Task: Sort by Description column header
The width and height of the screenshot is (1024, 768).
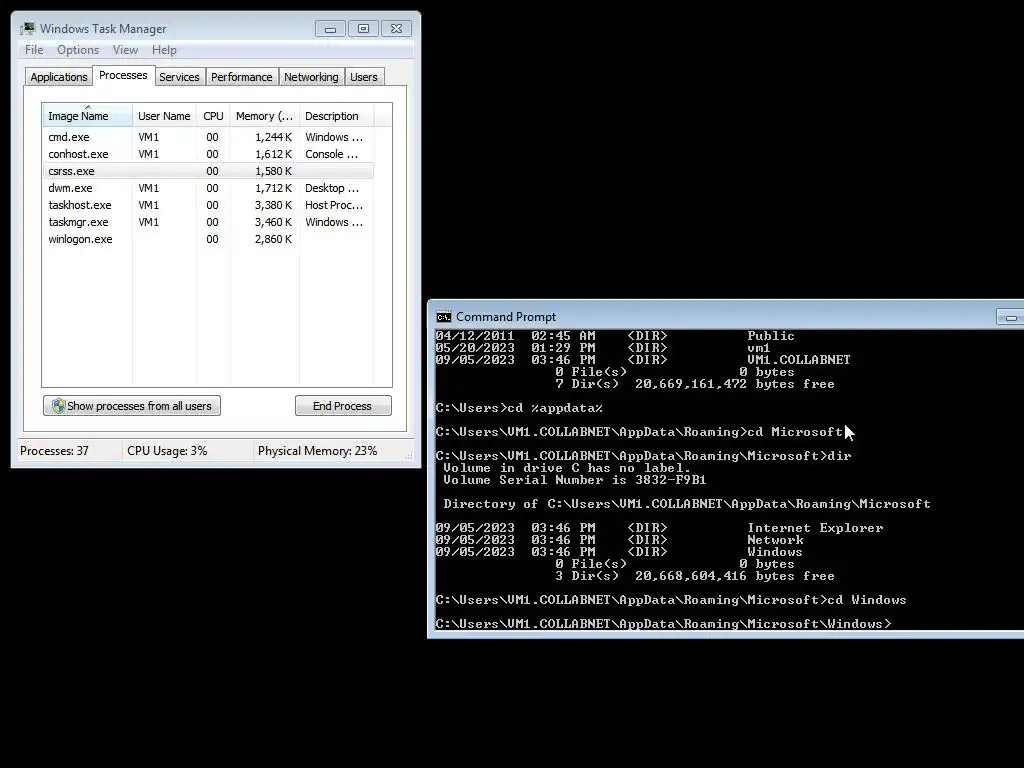Action: click(x=336, y=116)
